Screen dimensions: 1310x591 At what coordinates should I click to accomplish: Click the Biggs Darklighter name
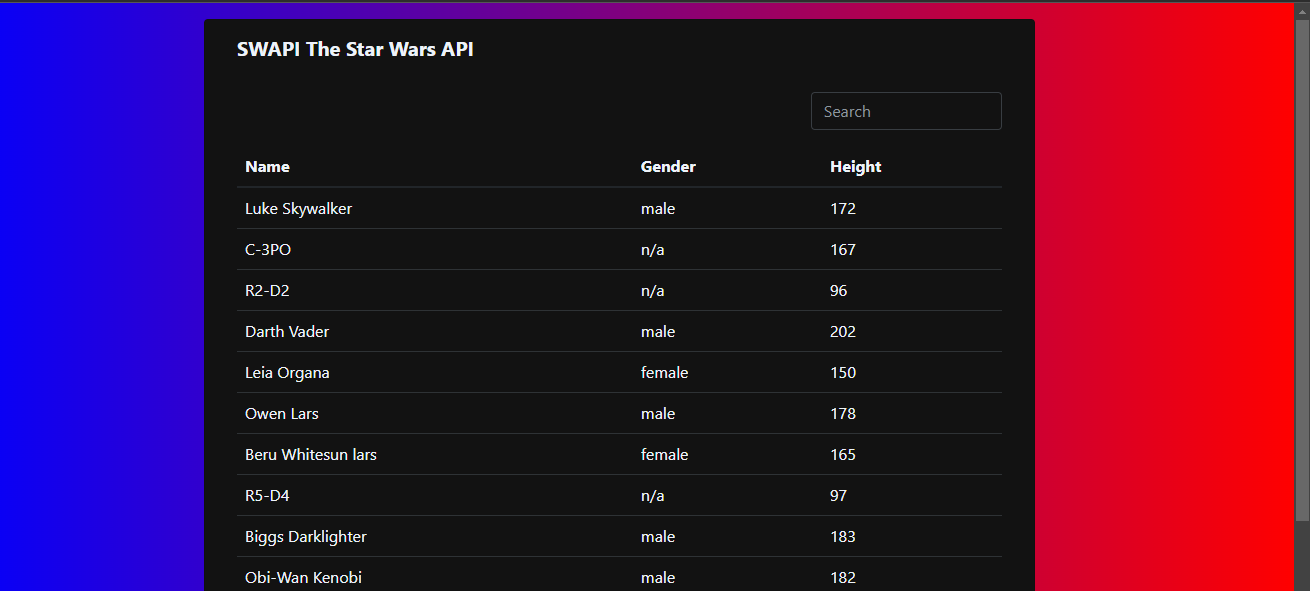pos(306,537)
